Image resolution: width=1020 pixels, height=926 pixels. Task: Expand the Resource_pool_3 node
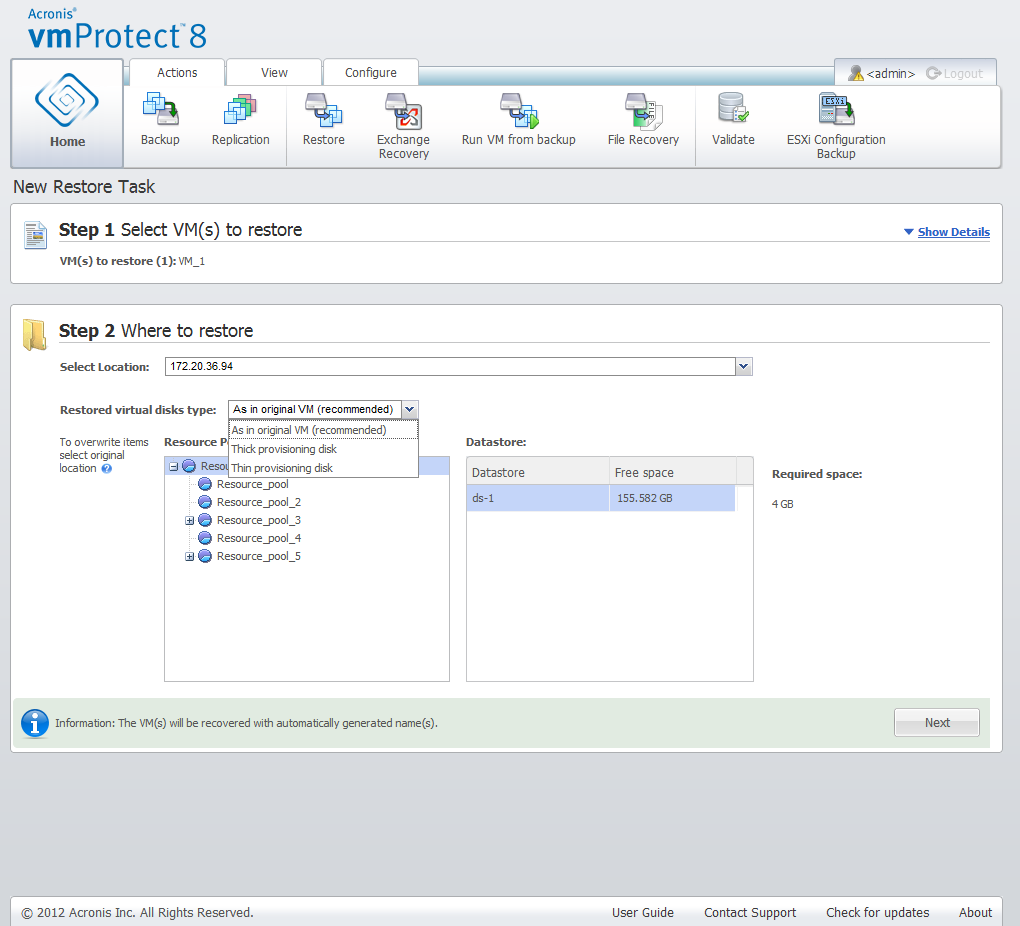189,521
